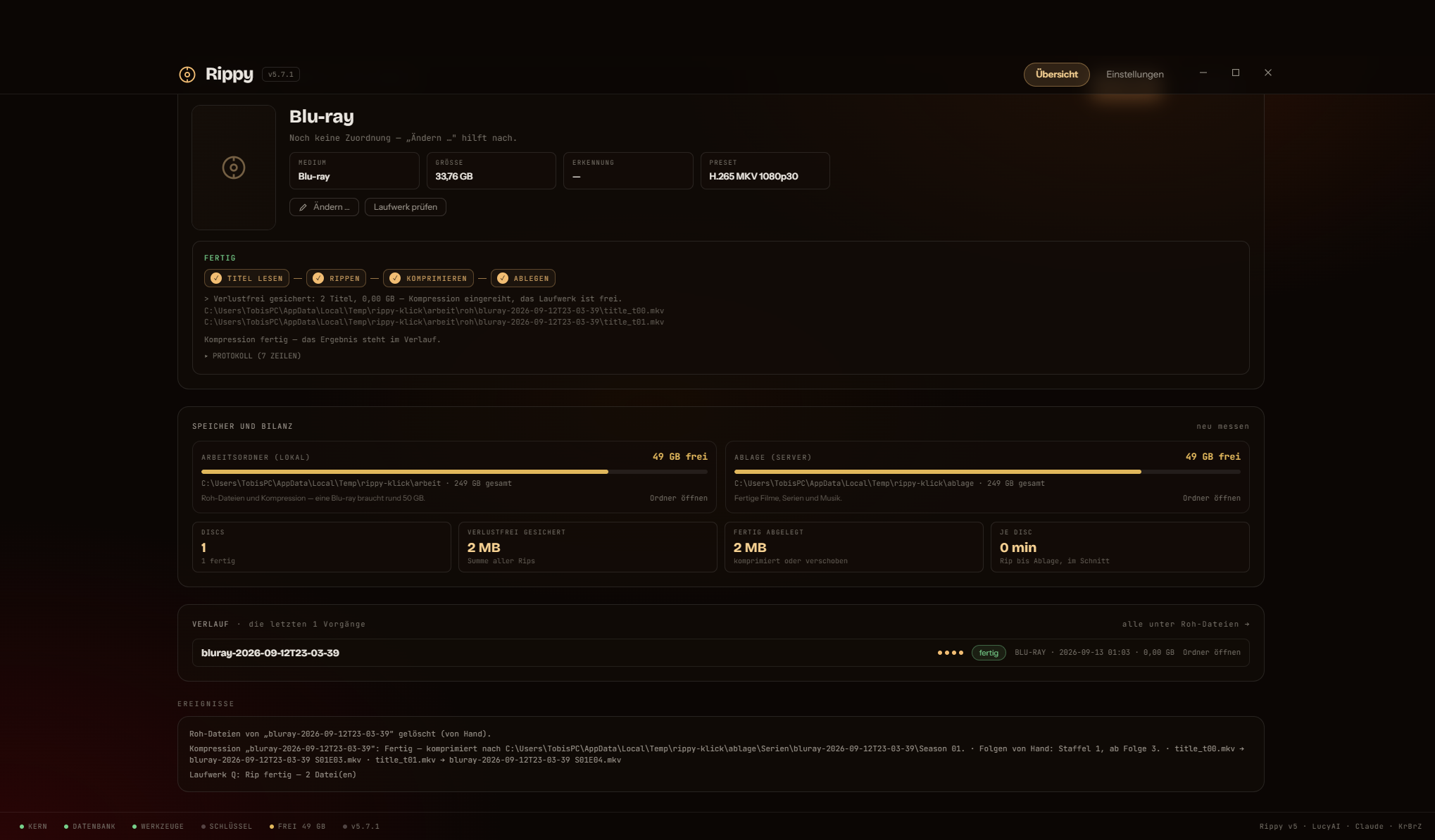Expand the Protokoll (7 Zeilen) section
This screenshot has height=840, width=1435.
coord(253,356)
